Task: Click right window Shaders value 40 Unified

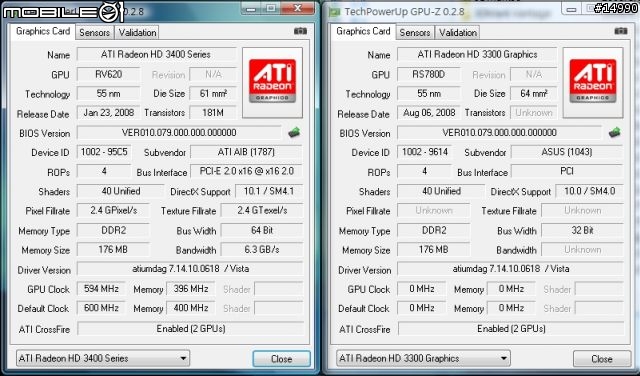Action: (441, 191)
